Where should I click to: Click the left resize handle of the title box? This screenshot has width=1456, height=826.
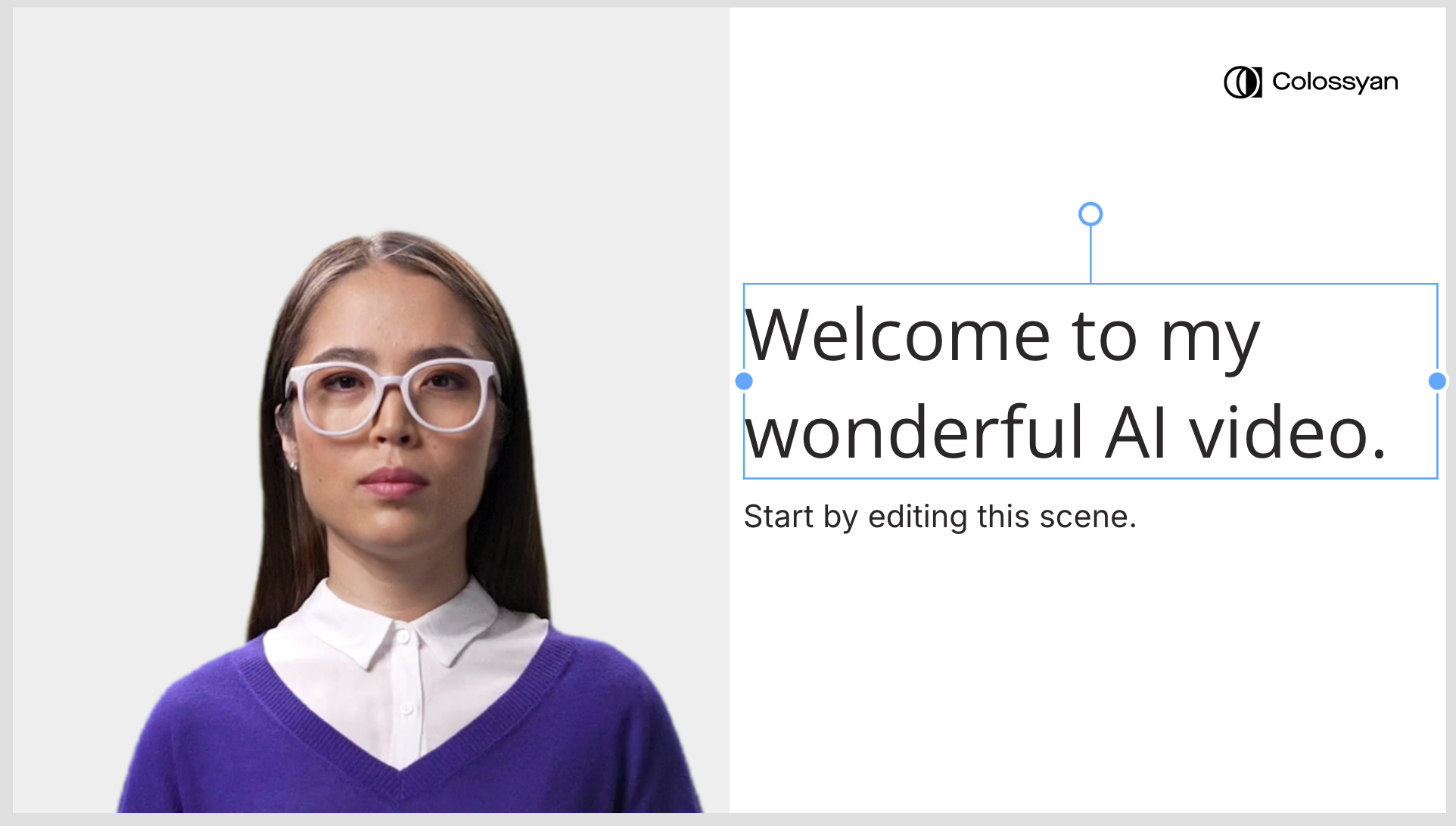pyautogui.click(x=744, y=381)
